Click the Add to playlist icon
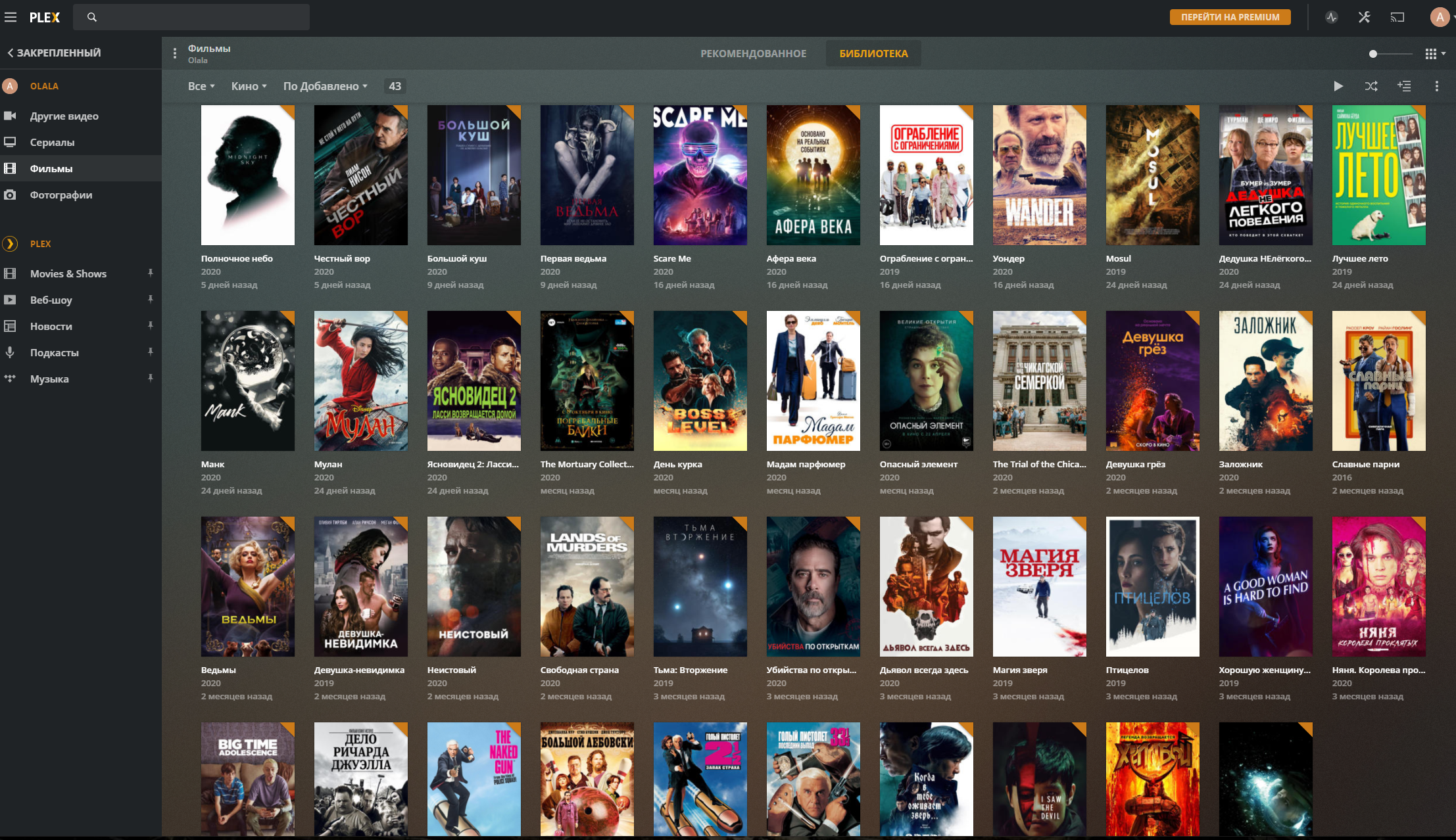This screenshot has height=840, width=1456. tap(1404, 86)
